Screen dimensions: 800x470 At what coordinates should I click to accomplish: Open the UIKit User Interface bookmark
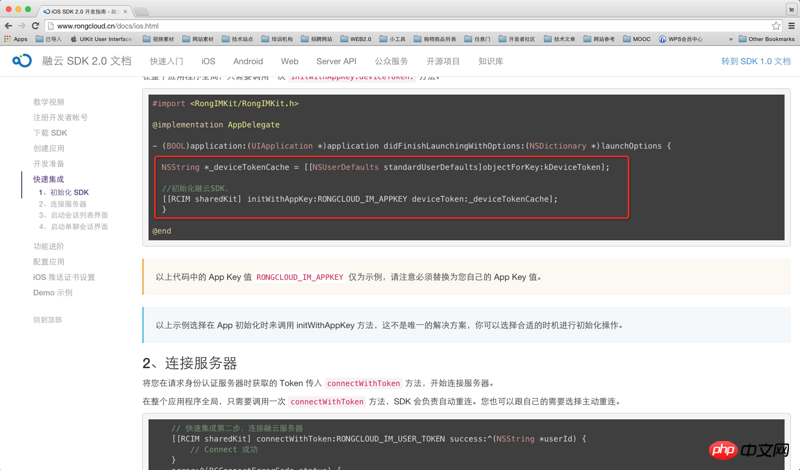[x=101, y=39]
